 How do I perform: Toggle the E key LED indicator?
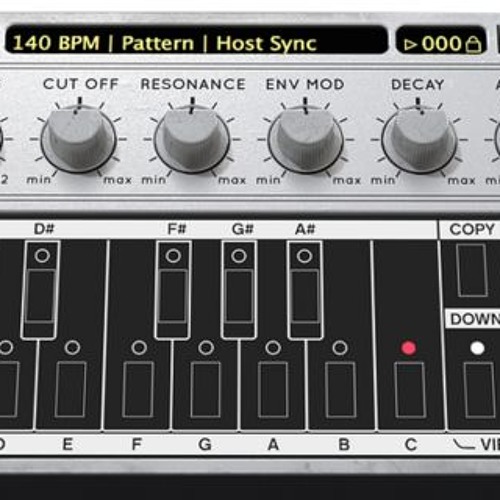pyautogui.click(x=72, y=348)
